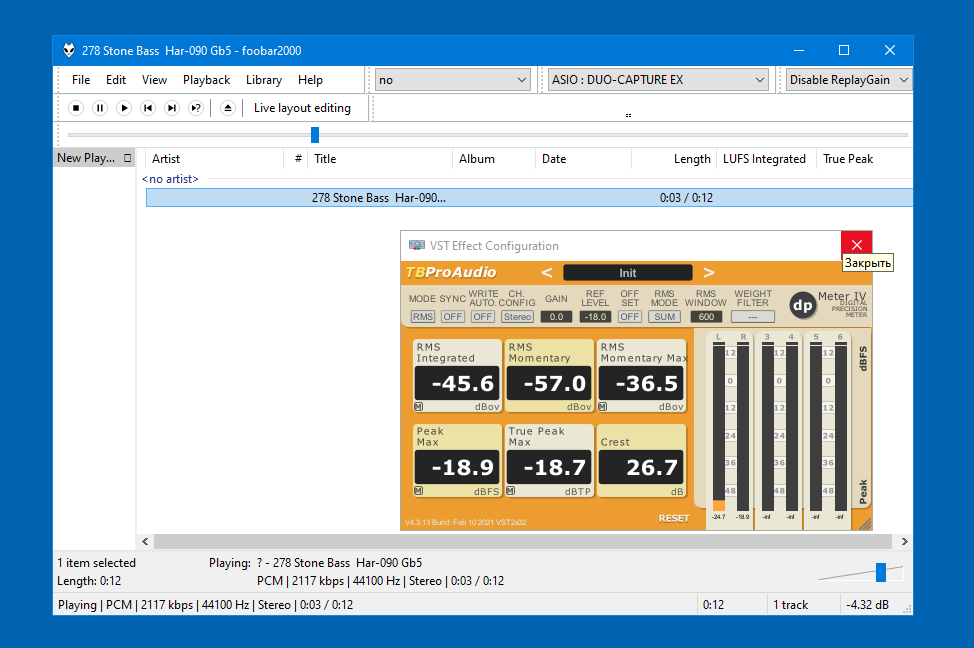This screenshot has width=974, height=648.
Task: Open the Library menu
Action: pyautogui.click(x=263, y=80)
